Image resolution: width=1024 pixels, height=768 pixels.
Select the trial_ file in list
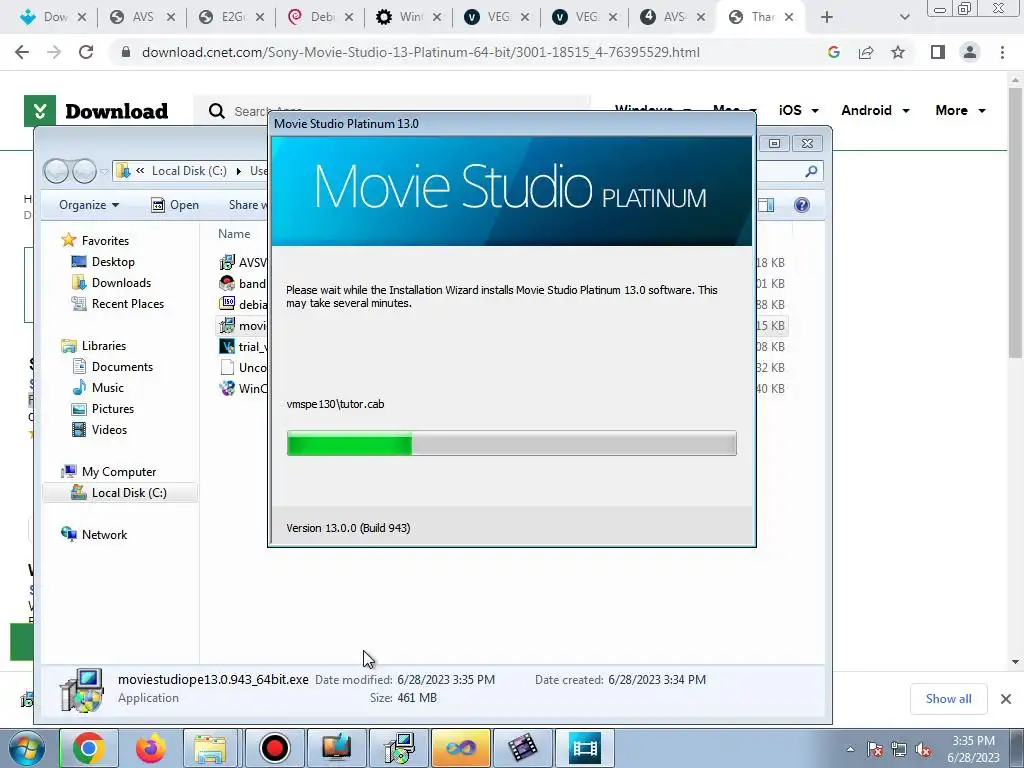click(x=244, y=347)
